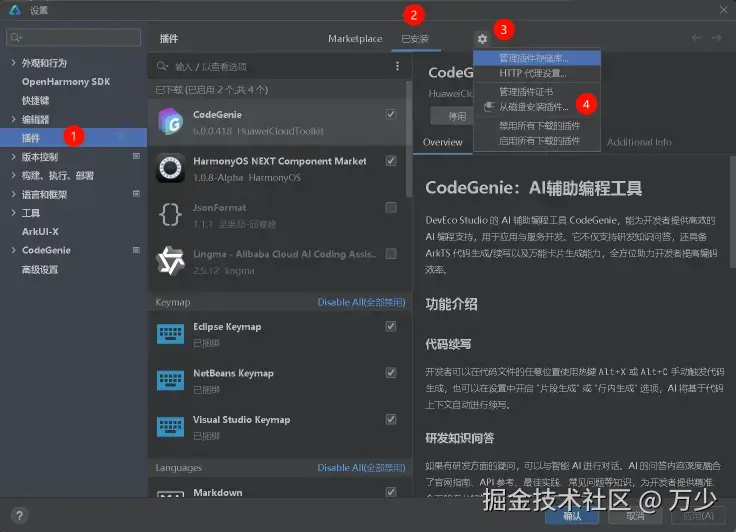
Task: Choose 启用所有下载的插件 menu item
Action: point(537,141)
